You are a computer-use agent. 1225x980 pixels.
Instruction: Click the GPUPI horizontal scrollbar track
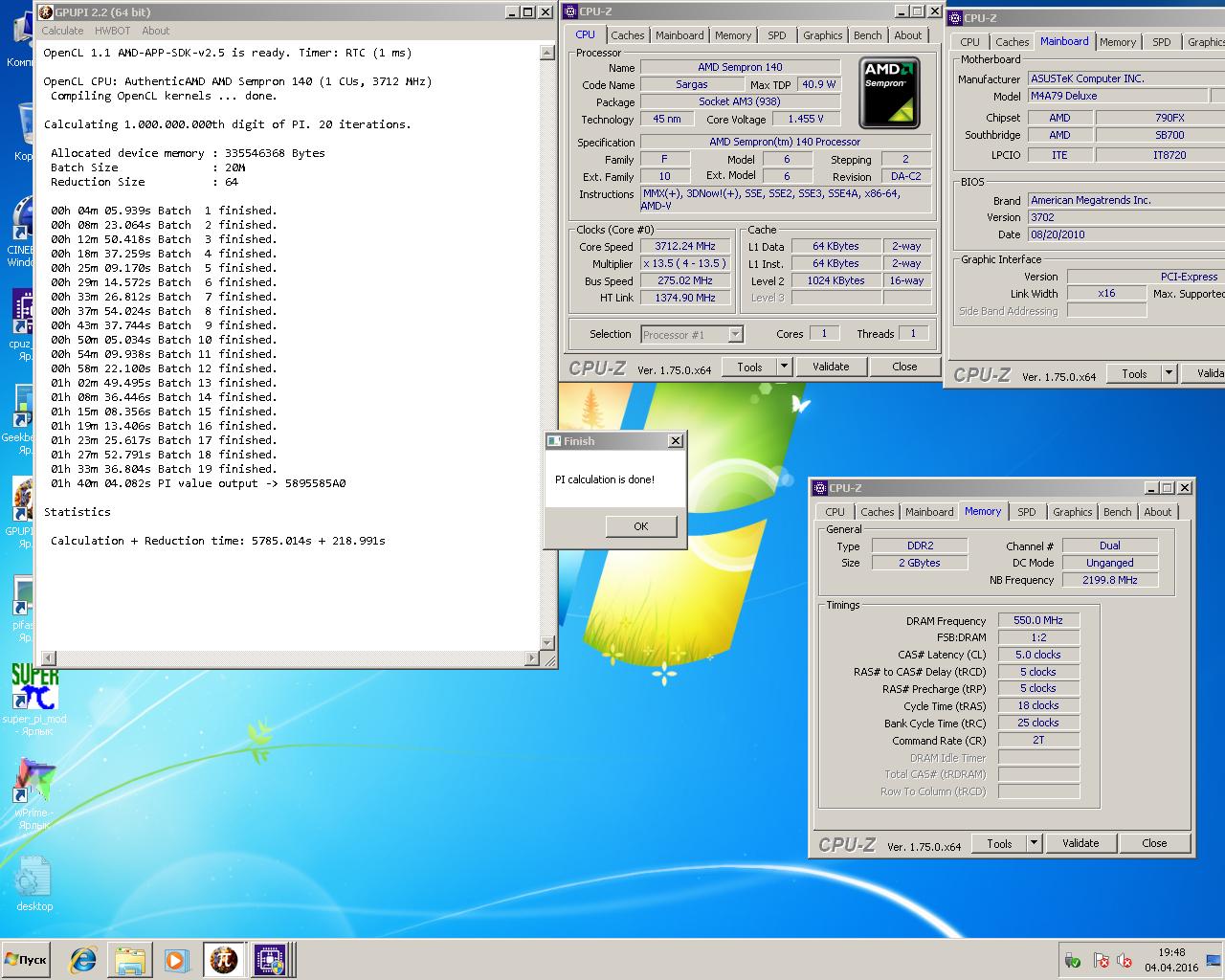click(x=292, y=658)
